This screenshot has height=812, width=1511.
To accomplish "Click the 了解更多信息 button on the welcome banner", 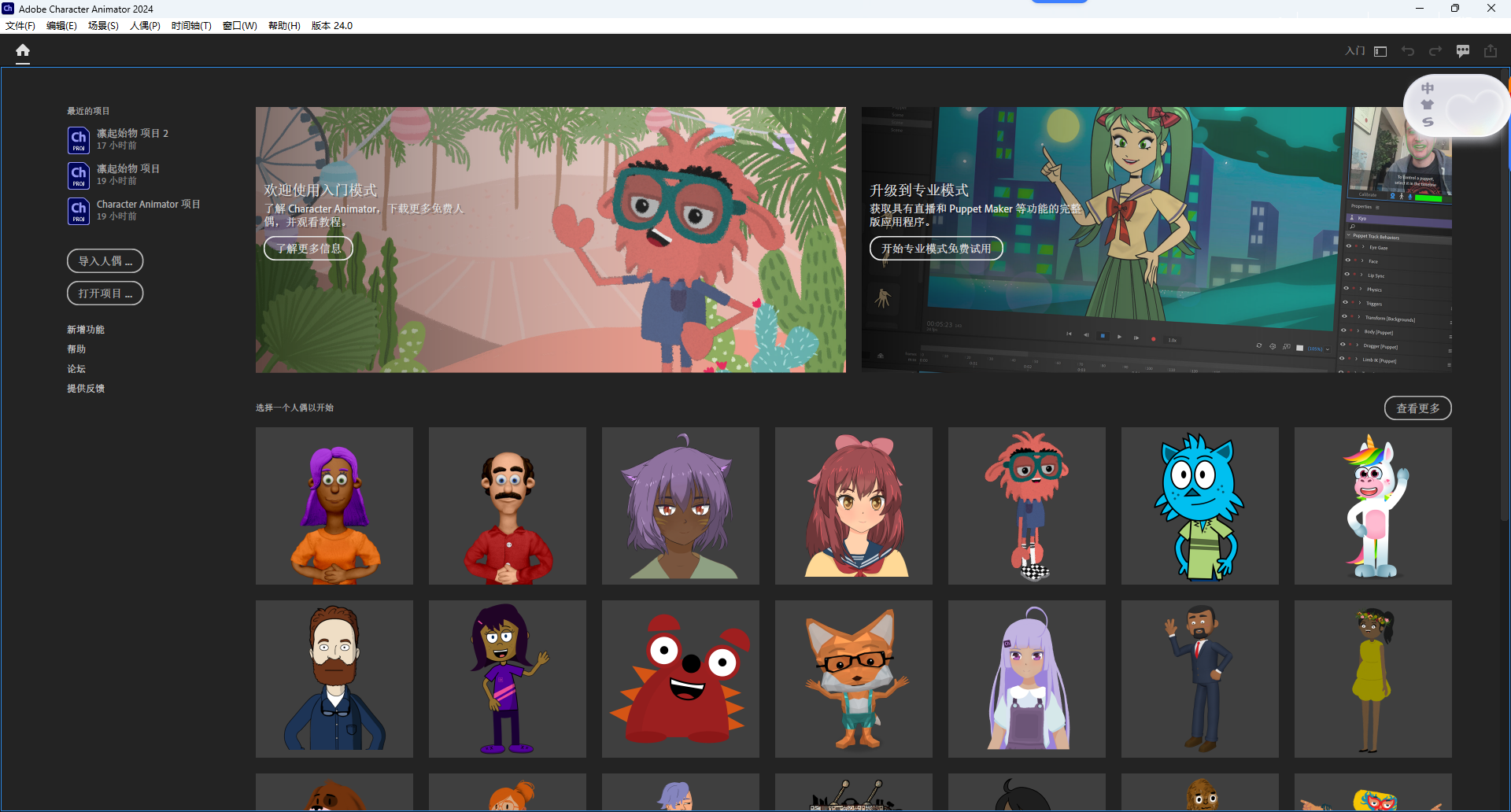I will 308,248.
